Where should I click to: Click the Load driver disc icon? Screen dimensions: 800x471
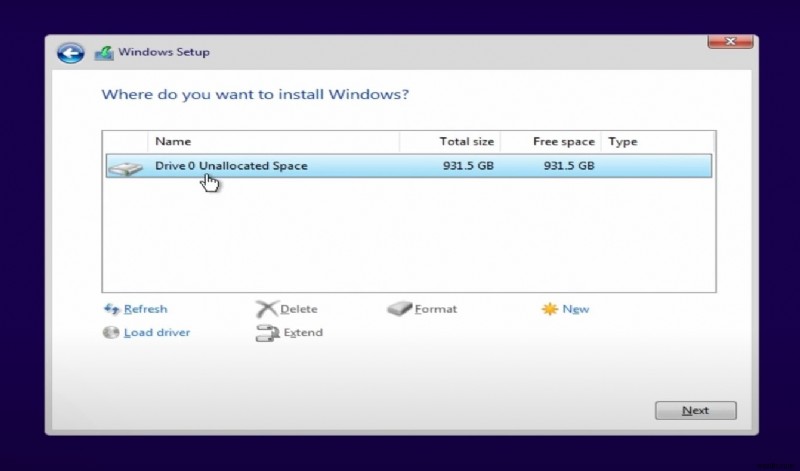[x=111, y=333]
